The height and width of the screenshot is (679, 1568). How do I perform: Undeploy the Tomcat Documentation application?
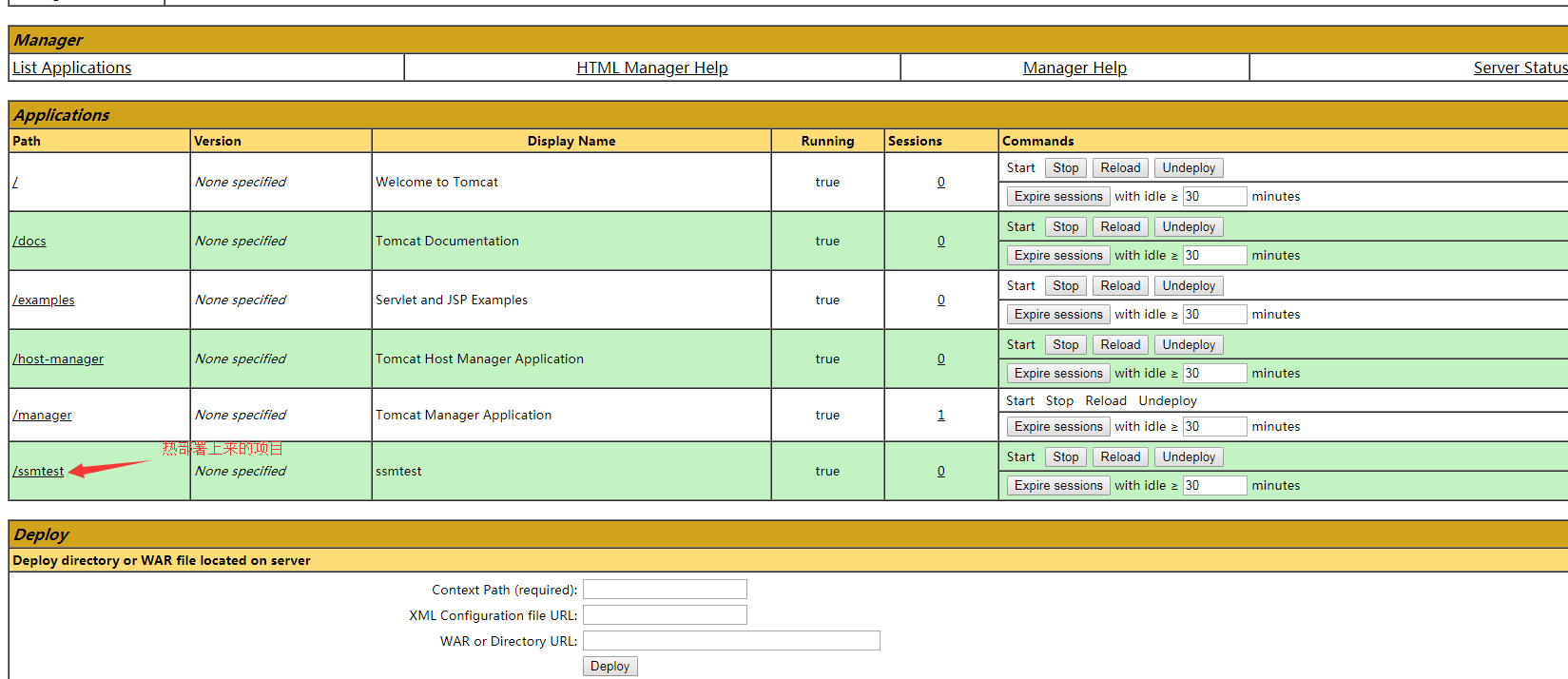point(1189,226)
